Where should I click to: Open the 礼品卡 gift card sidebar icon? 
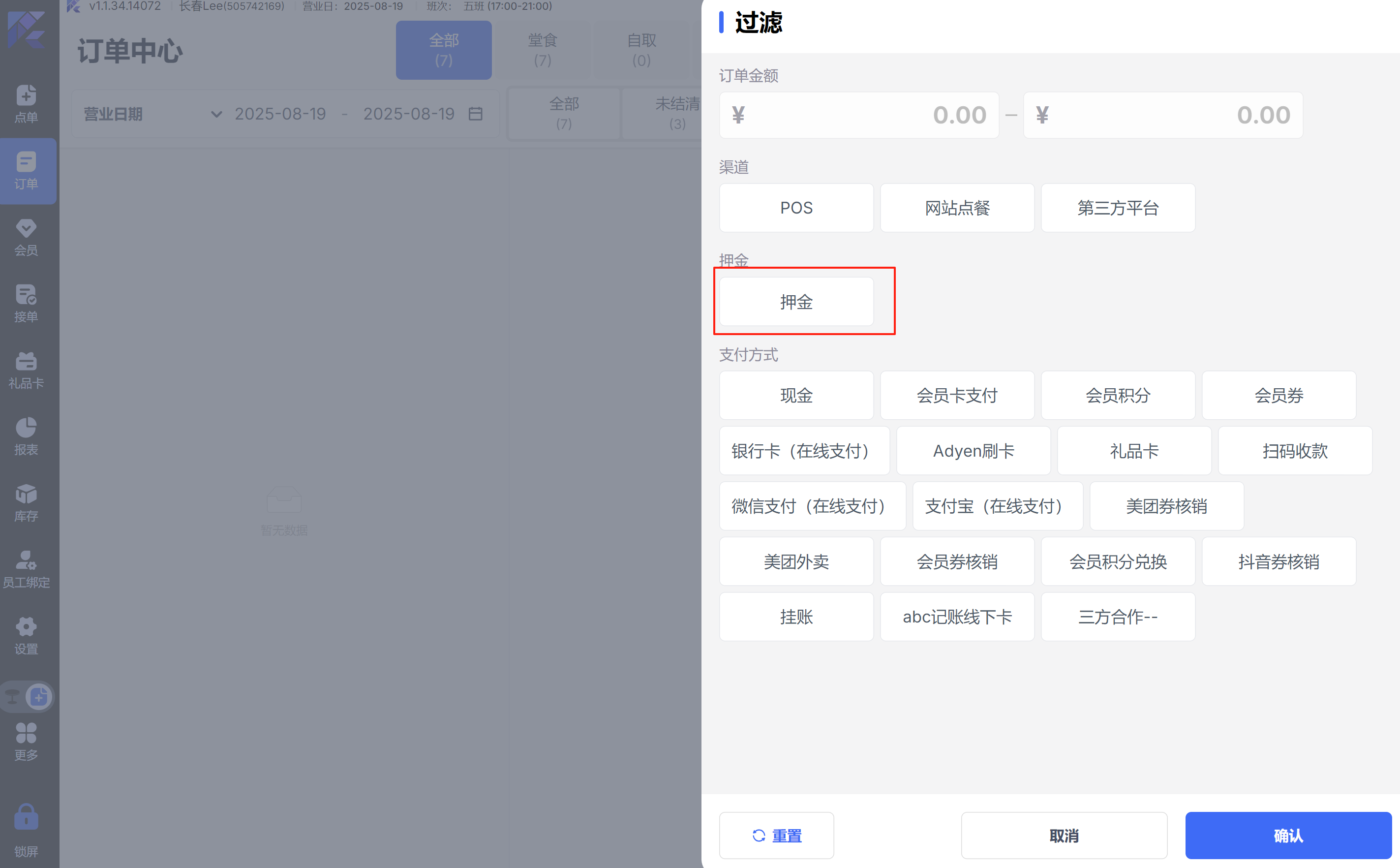(x=26, y=370)
